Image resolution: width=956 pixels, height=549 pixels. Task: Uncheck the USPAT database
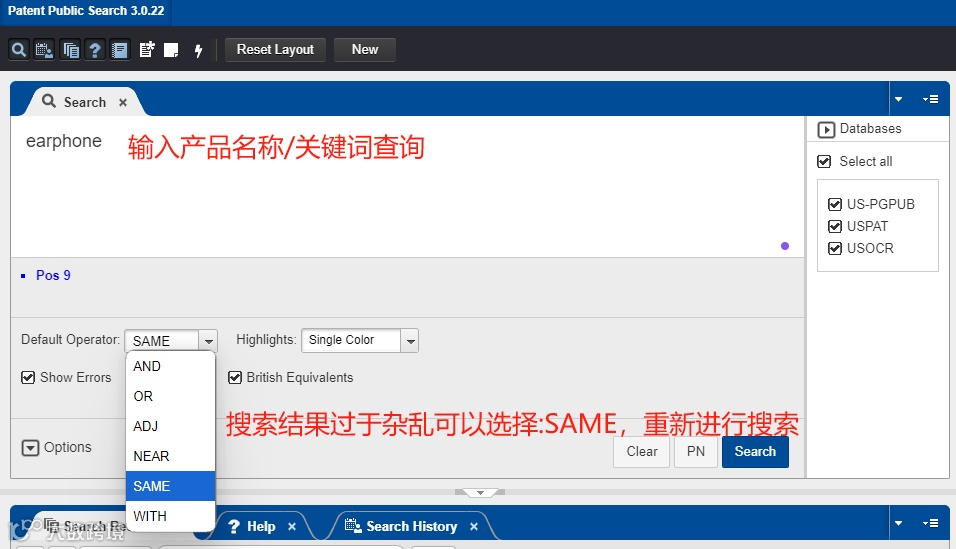[x=835, y=226]
